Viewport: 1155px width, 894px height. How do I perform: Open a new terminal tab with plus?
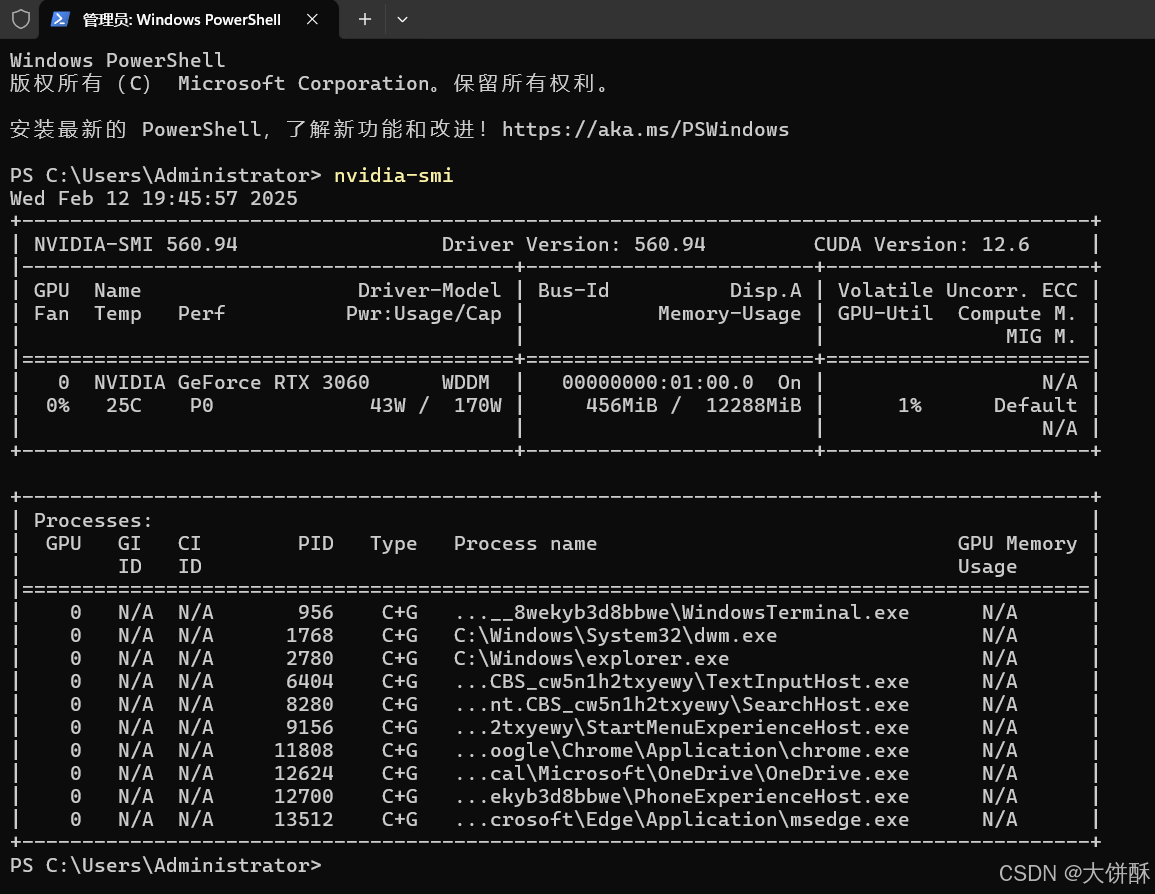click(x=365, y=19)
